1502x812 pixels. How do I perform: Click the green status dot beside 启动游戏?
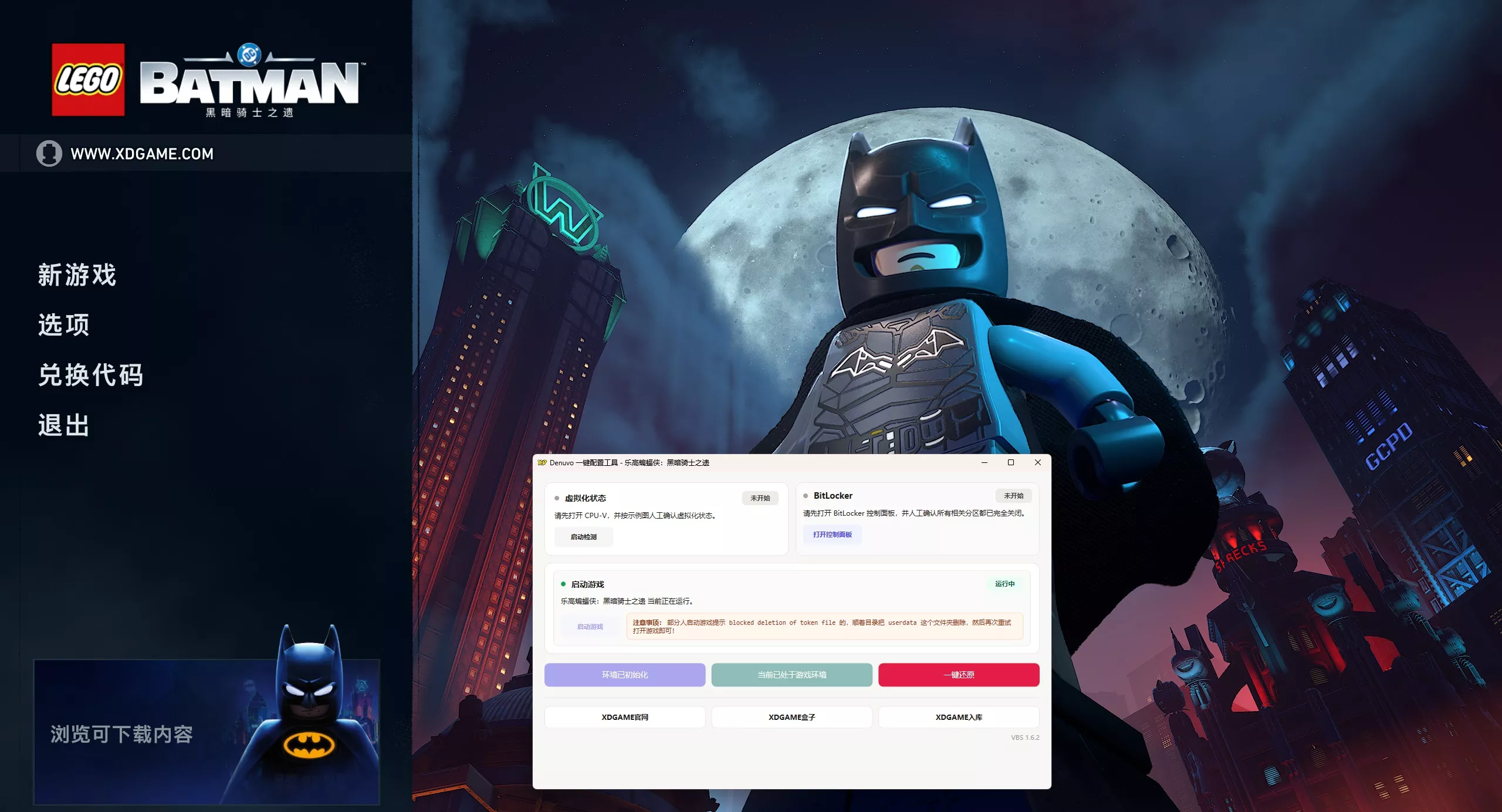(563, 584)
